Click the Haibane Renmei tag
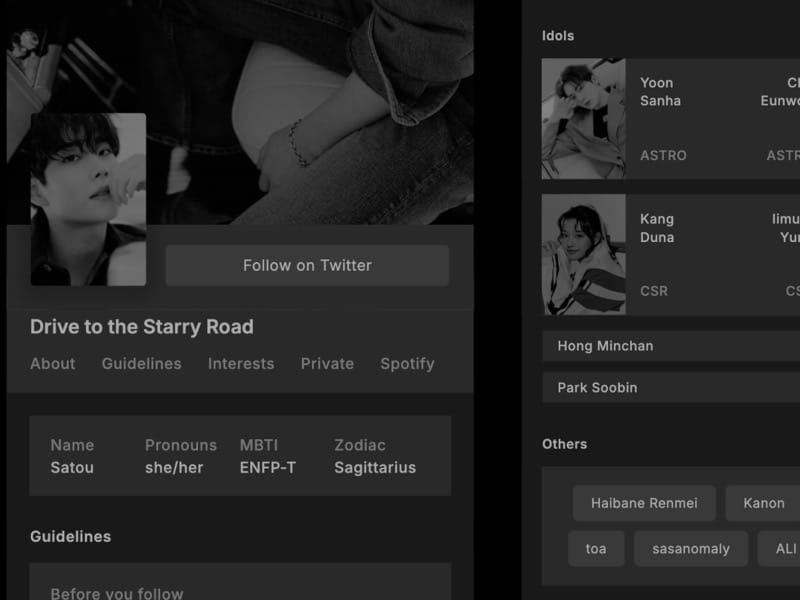Viewport: 800px width, 600px height. click(x=644, y=503)
